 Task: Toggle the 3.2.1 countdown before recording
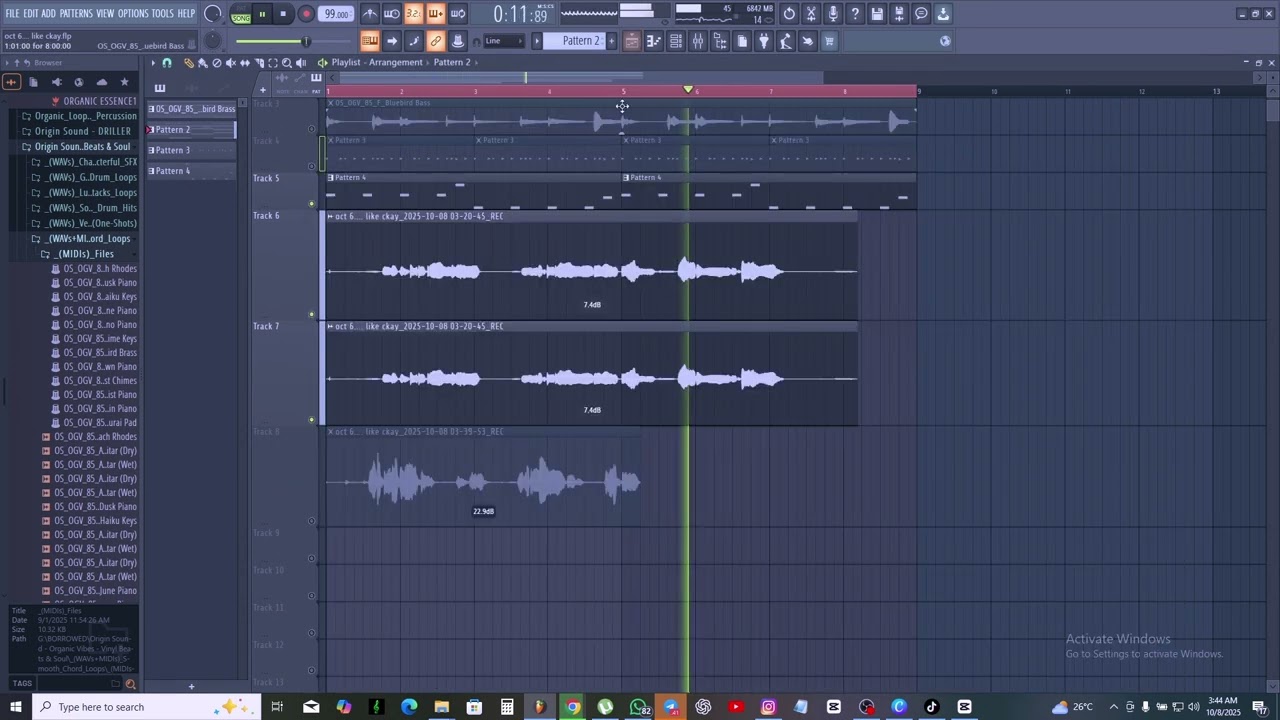point(414,14)
